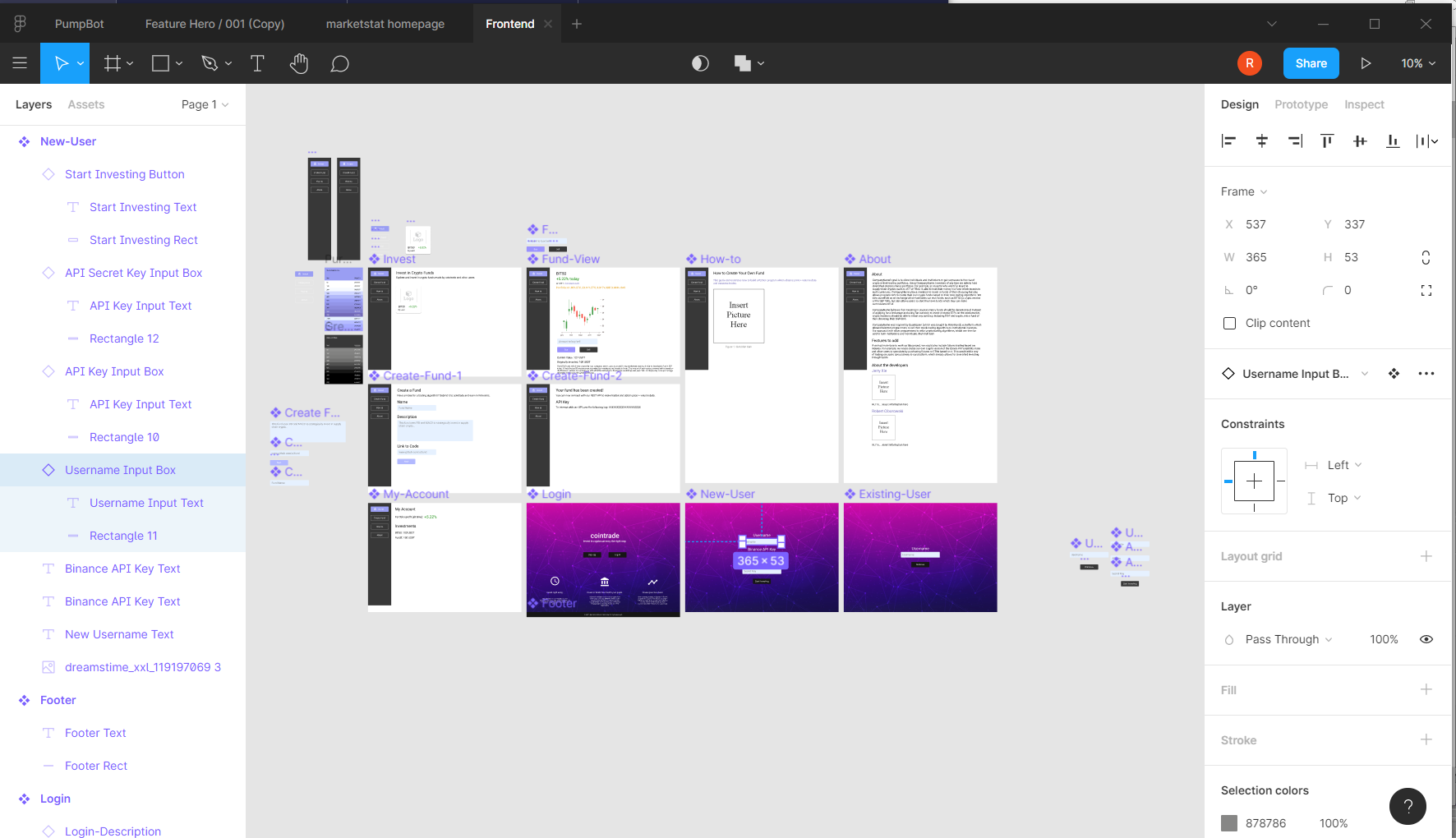Click independent corners icon
This screenshot has height=838, width=1456.
(1426, 290)
